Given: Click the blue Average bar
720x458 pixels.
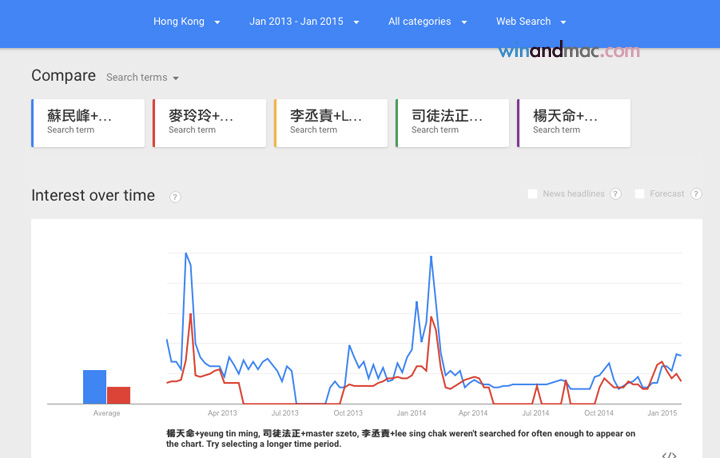Looking at the screenshot, I should click(94, 387).
